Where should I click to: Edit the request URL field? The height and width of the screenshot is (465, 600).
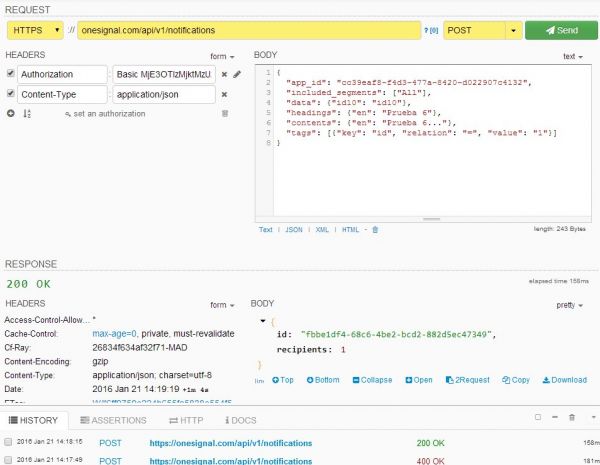click(249, 30)
